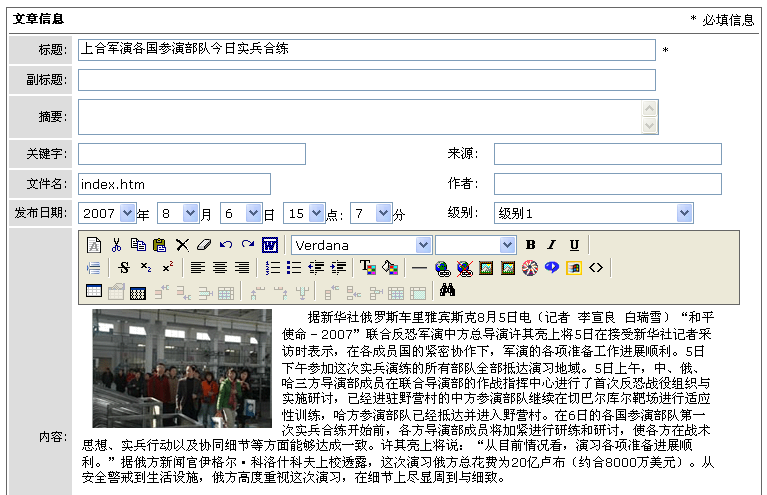This screenshot has height=495, width=767.
Task: Undo the last edit
Action: pos(226,245)
